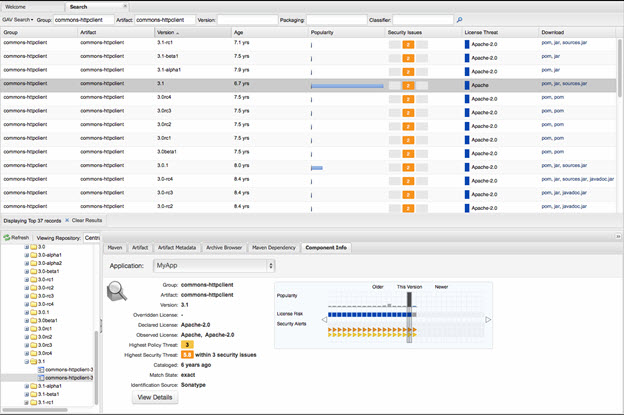Click the search magnifier icon beside Classifier

(459, 19)
